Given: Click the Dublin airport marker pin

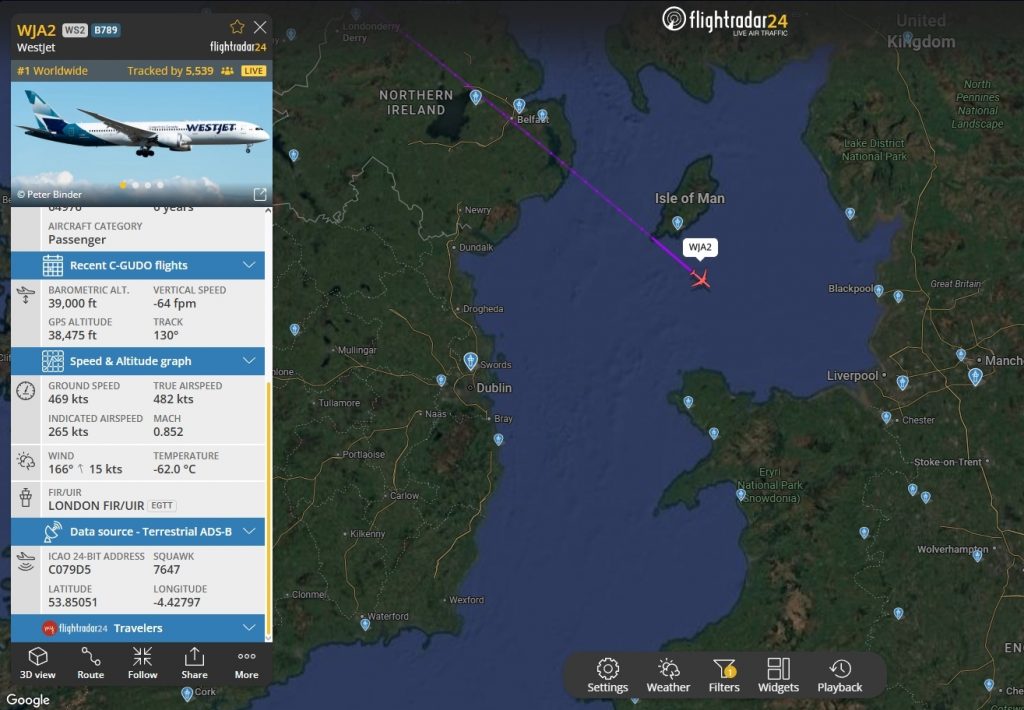Looking at the screenshot, I should (470, 361).
